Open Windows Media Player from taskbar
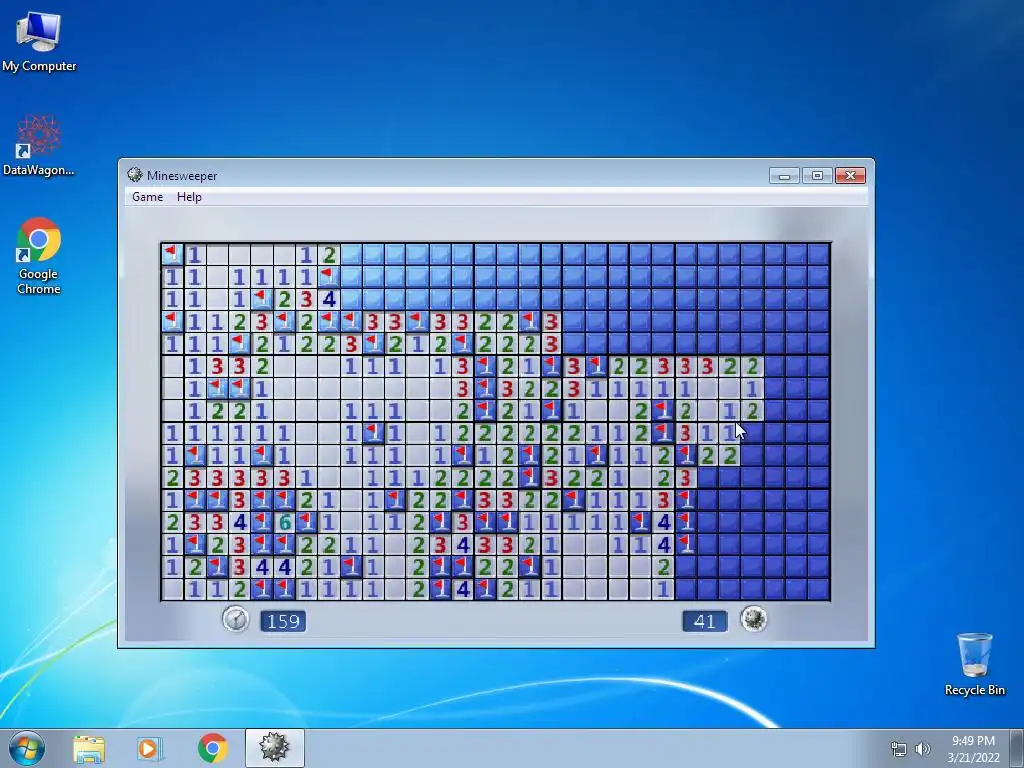 point(150,748)
